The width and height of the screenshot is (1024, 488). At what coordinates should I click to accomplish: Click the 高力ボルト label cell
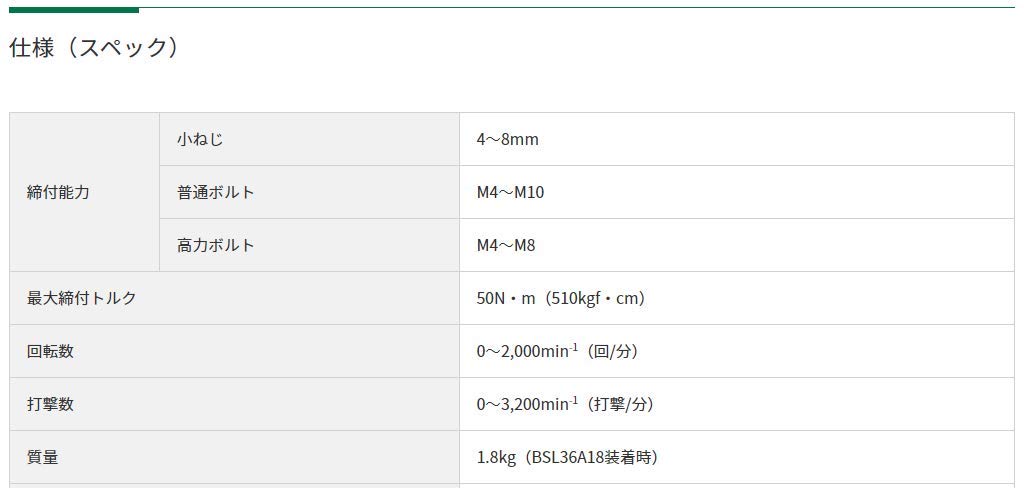coord(310,245)
